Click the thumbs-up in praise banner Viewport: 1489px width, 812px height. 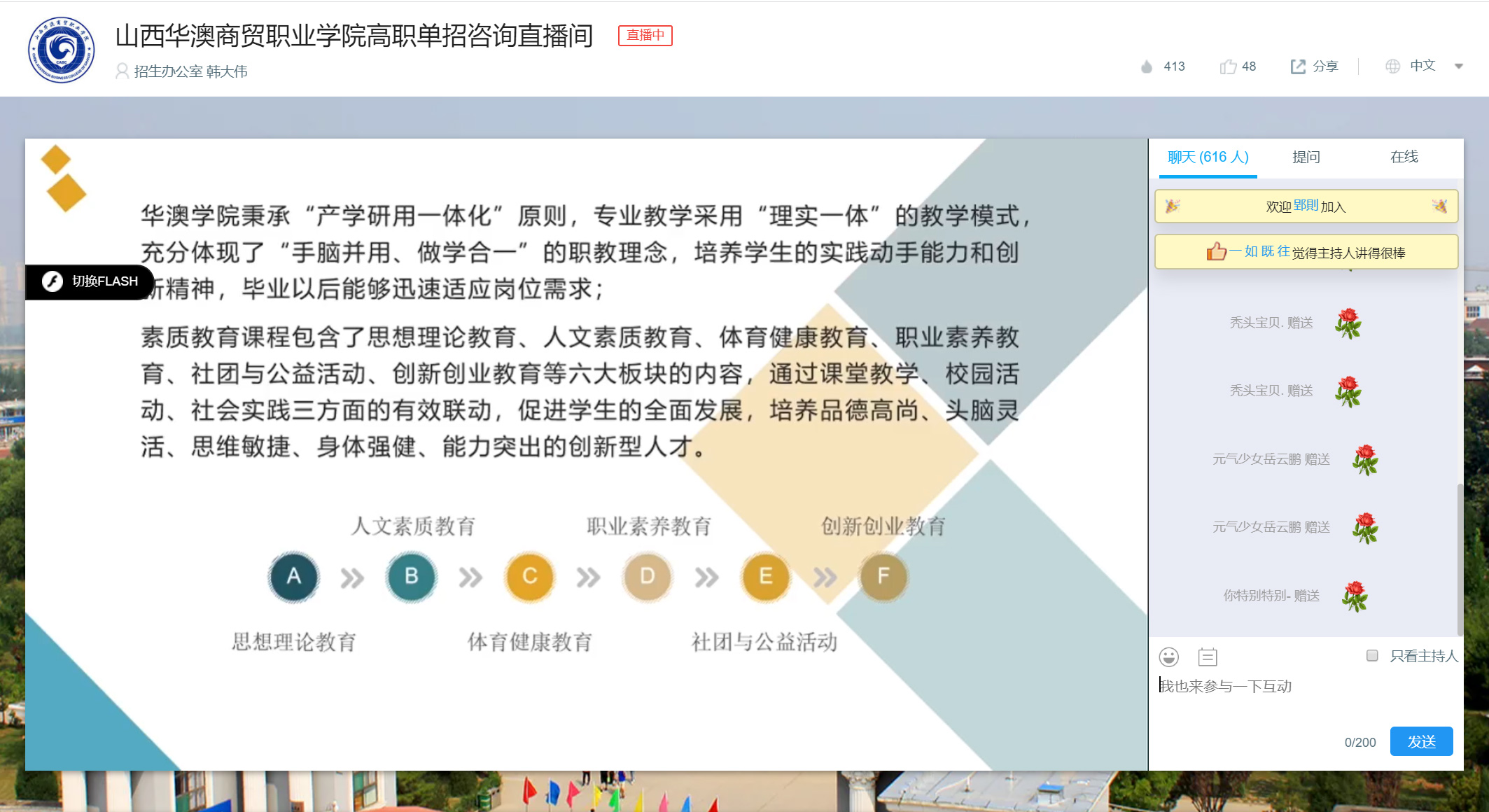1217,251
